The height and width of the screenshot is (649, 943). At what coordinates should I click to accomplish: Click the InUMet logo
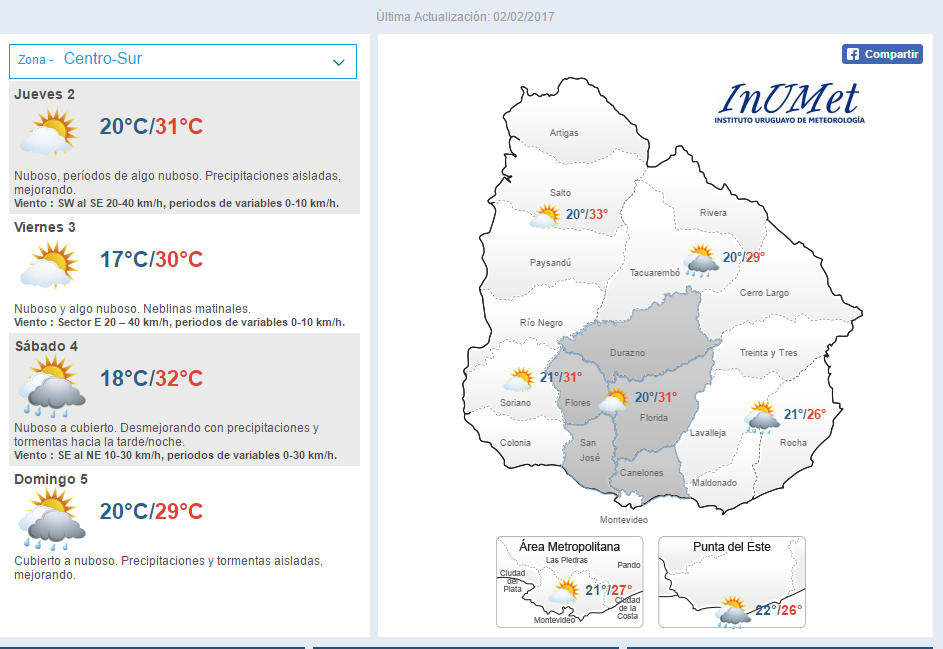coord(790,103)
